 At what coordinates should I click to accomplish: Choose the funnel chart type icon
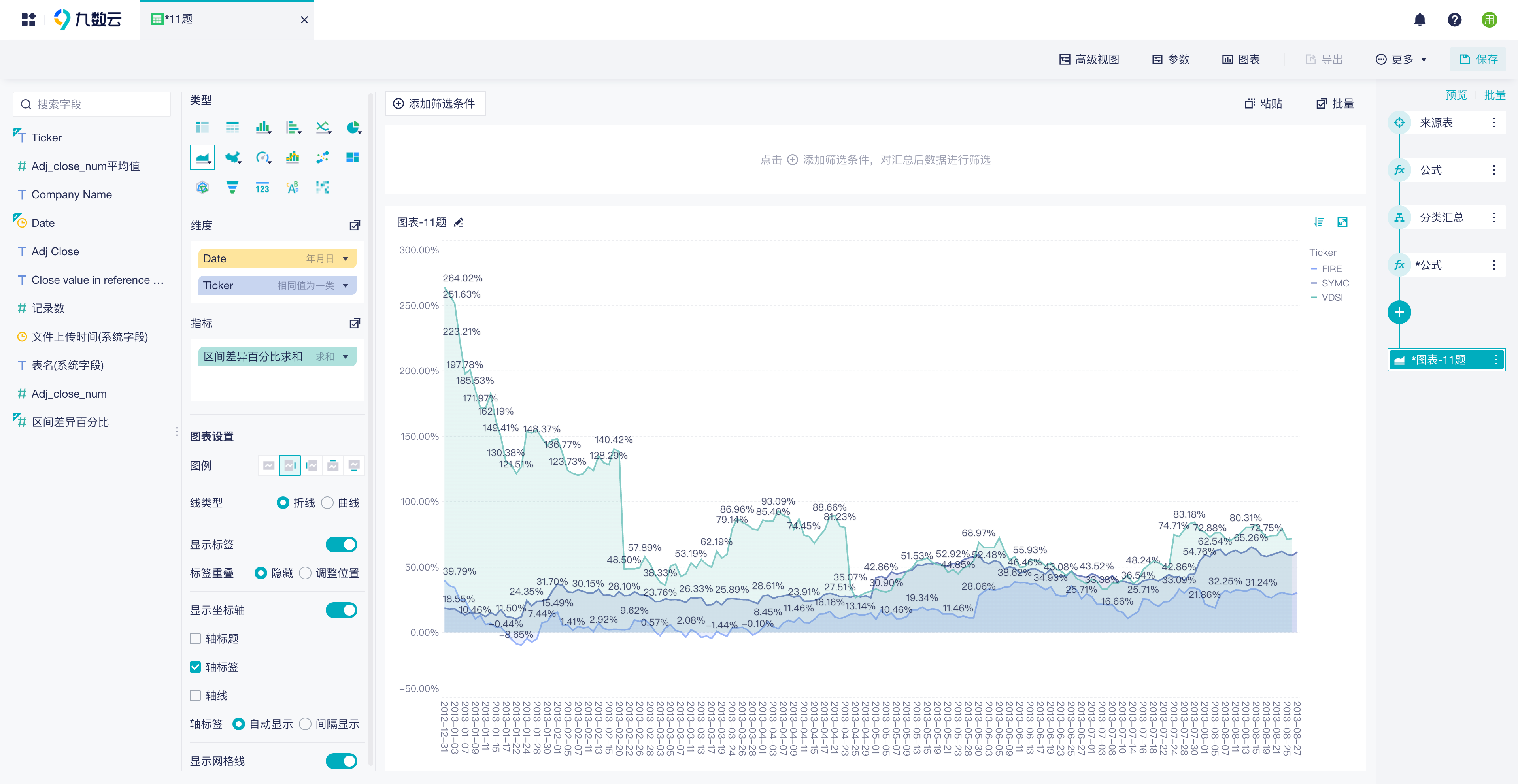click(232, 187)
